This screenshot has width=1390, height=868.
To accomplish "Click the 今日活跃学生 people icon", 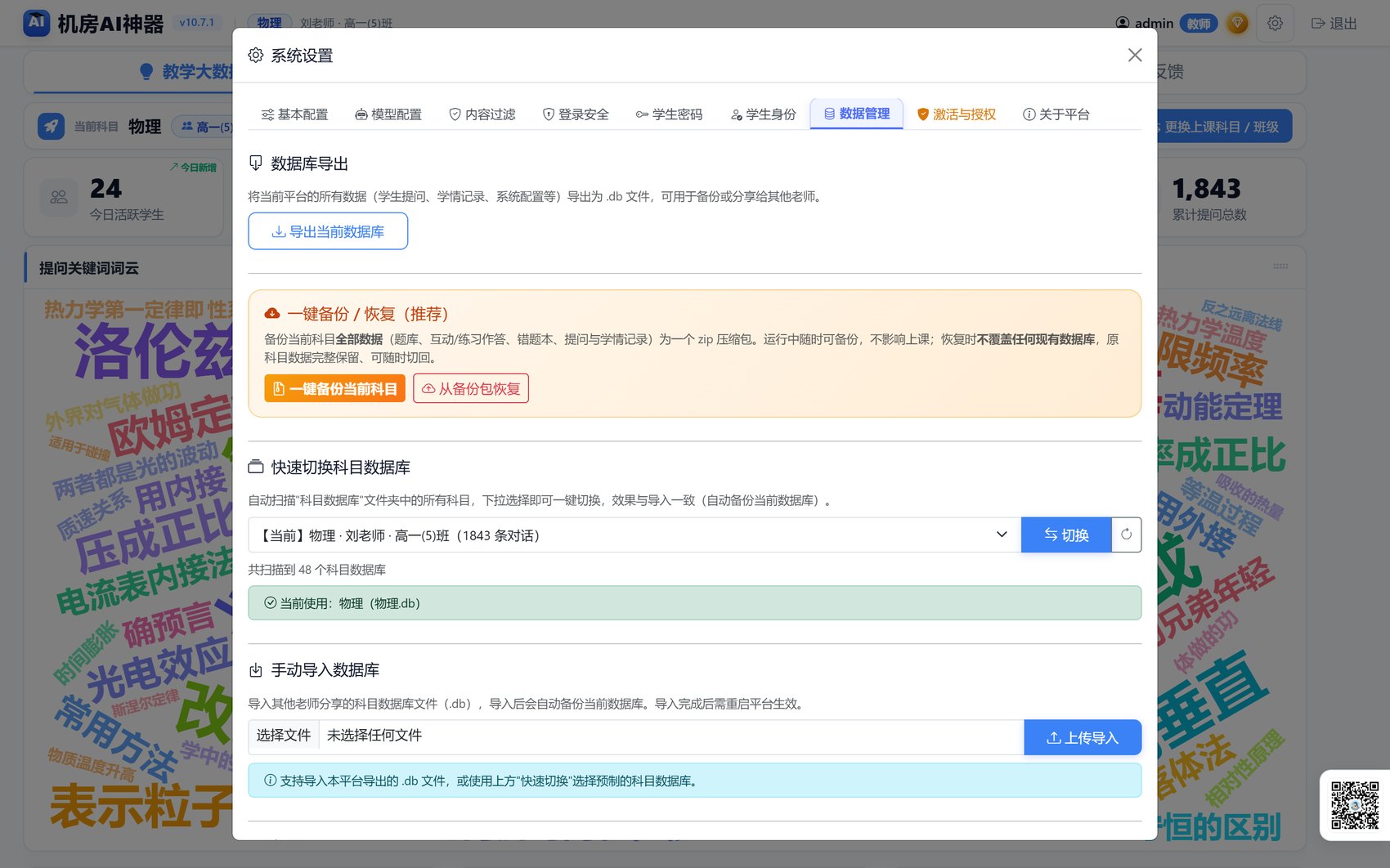I will coord(59,197).
